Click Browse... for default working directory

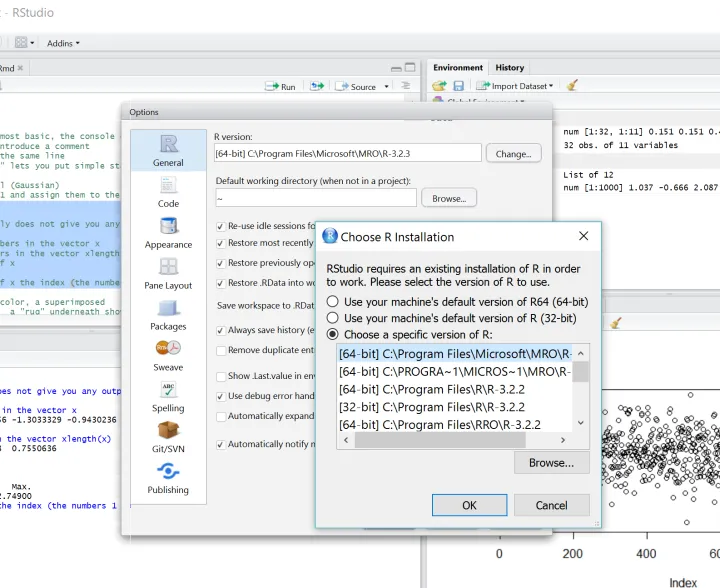coord(449,198)
